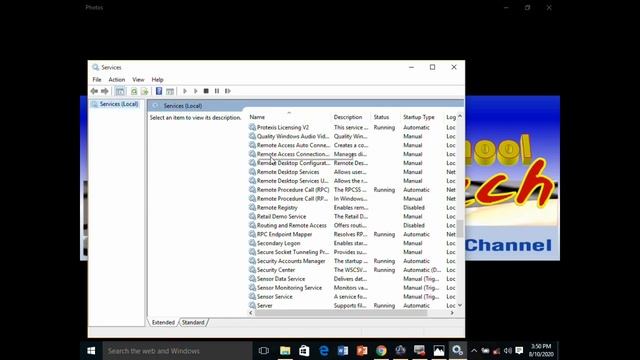
Task: Open the Photos app taskbar icon
Action: [439, 351]
